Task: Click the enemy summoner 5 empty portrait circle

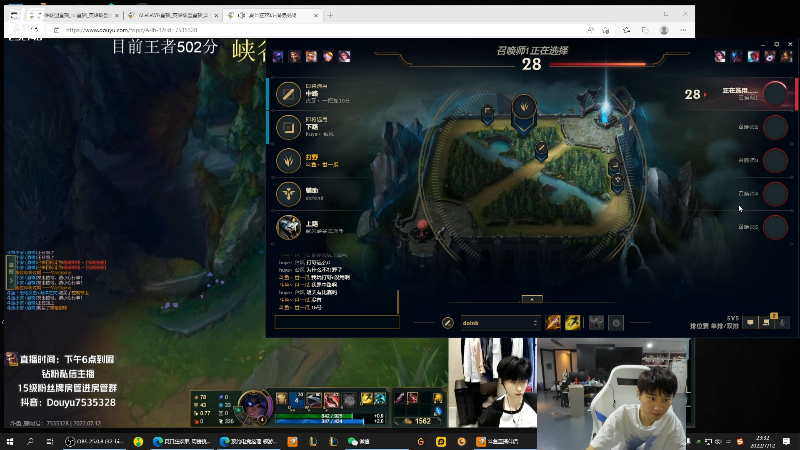Action: click(x=776, y=227)
